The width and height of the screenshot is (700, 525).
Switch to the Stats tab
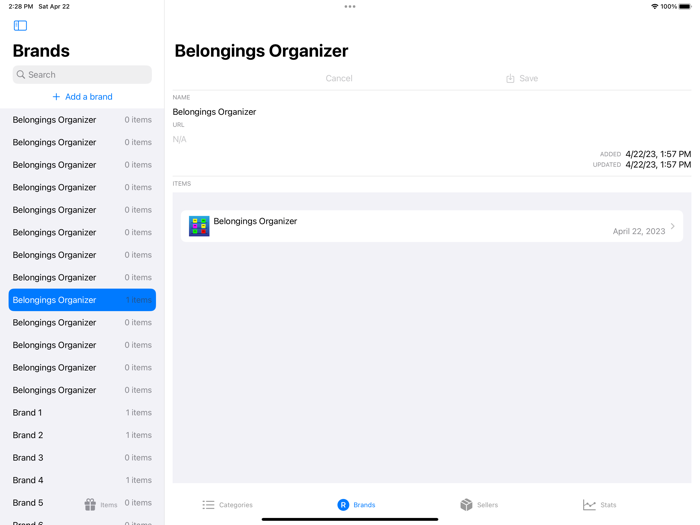click(x=600, y=504)
